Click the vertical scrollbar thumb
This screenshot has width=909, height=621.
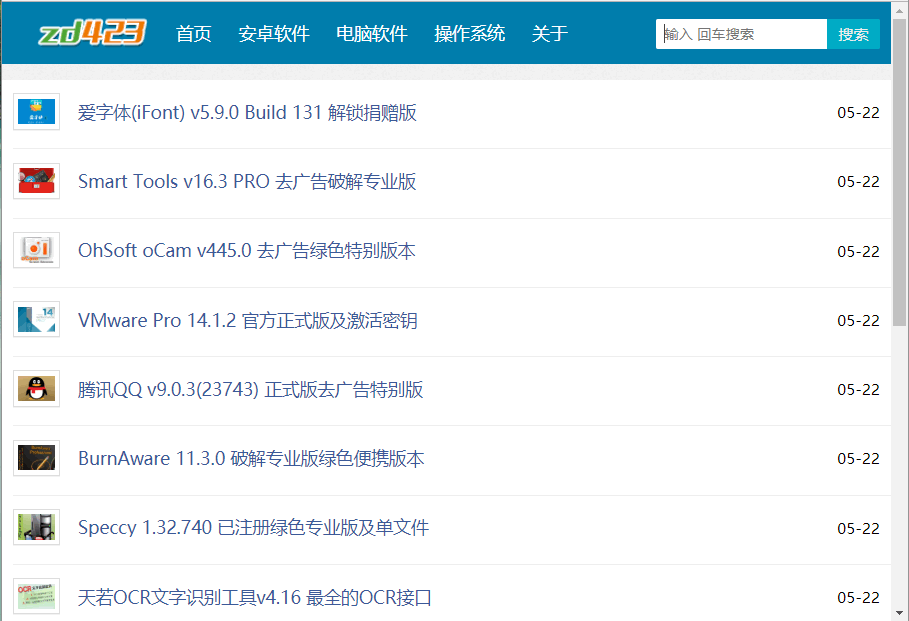pos(899,171)
